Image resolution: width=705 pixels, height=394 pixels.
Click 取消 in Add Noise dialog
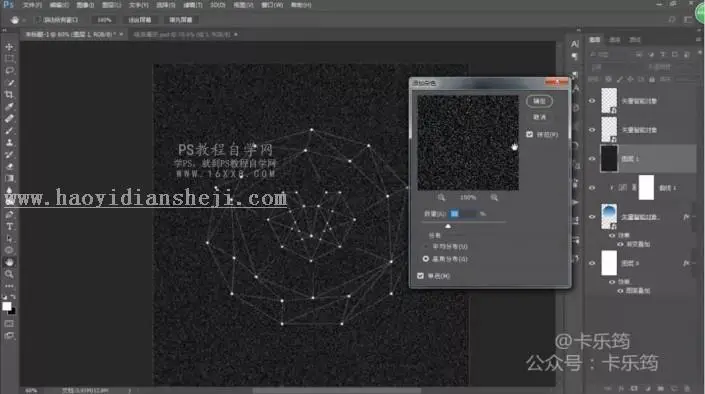tap(540, 117)
